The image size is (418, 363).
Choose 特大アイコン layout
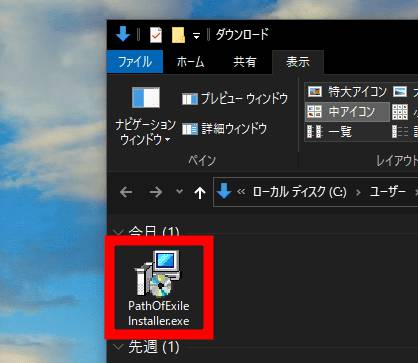pos(347,92)
